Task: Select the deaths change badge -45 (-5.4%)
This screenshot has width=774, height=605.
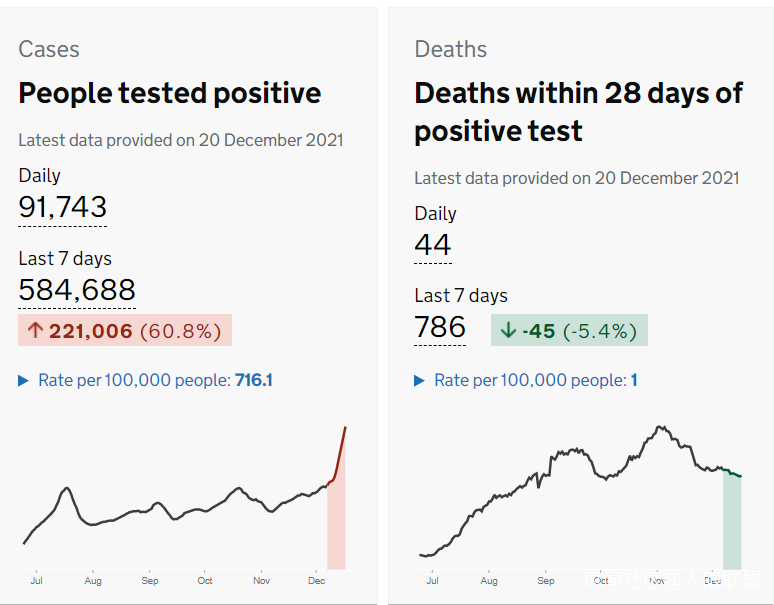Action: (x=569, y=330)
